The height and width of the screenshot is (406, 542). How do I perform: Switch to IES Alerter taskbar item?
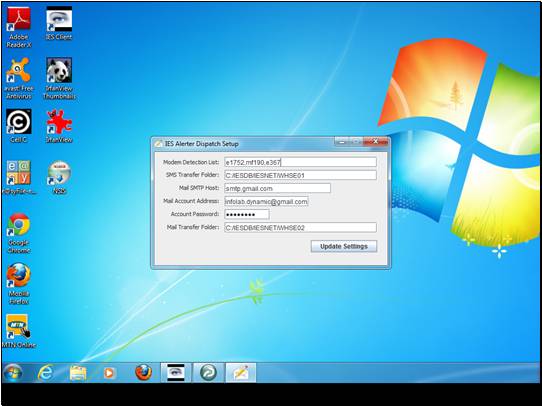[241, 372]
